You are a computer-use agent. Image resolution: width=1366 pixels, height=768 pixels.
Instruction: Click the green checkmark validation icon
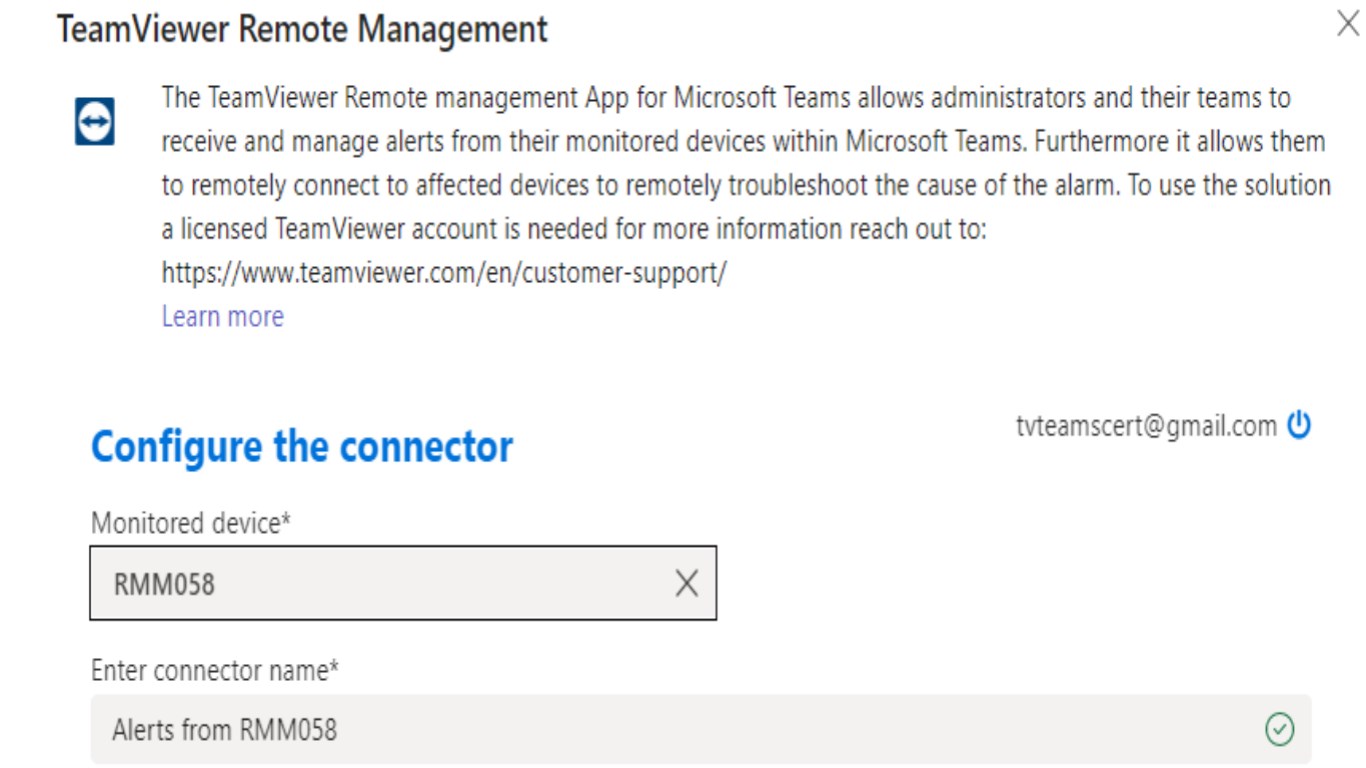1279,730
